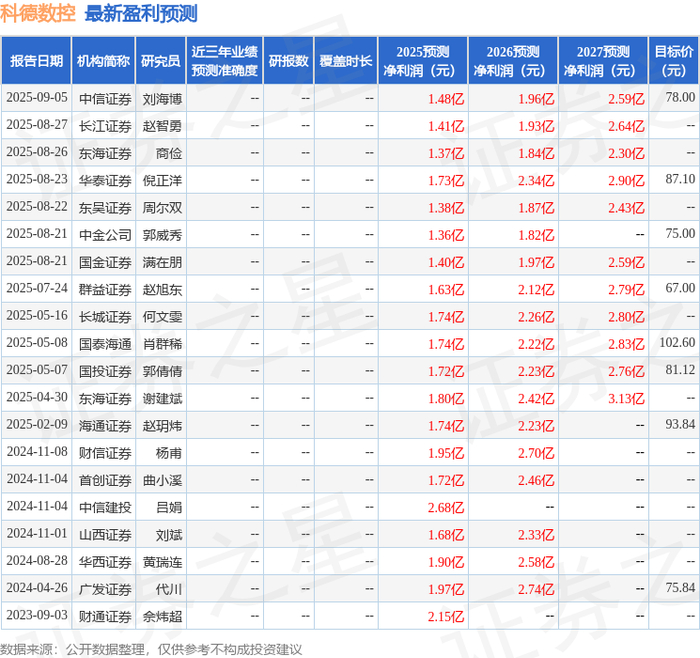Click the 机构简称 column header
The width and height of the screenshot is (700, 658).
click(103, 61)
